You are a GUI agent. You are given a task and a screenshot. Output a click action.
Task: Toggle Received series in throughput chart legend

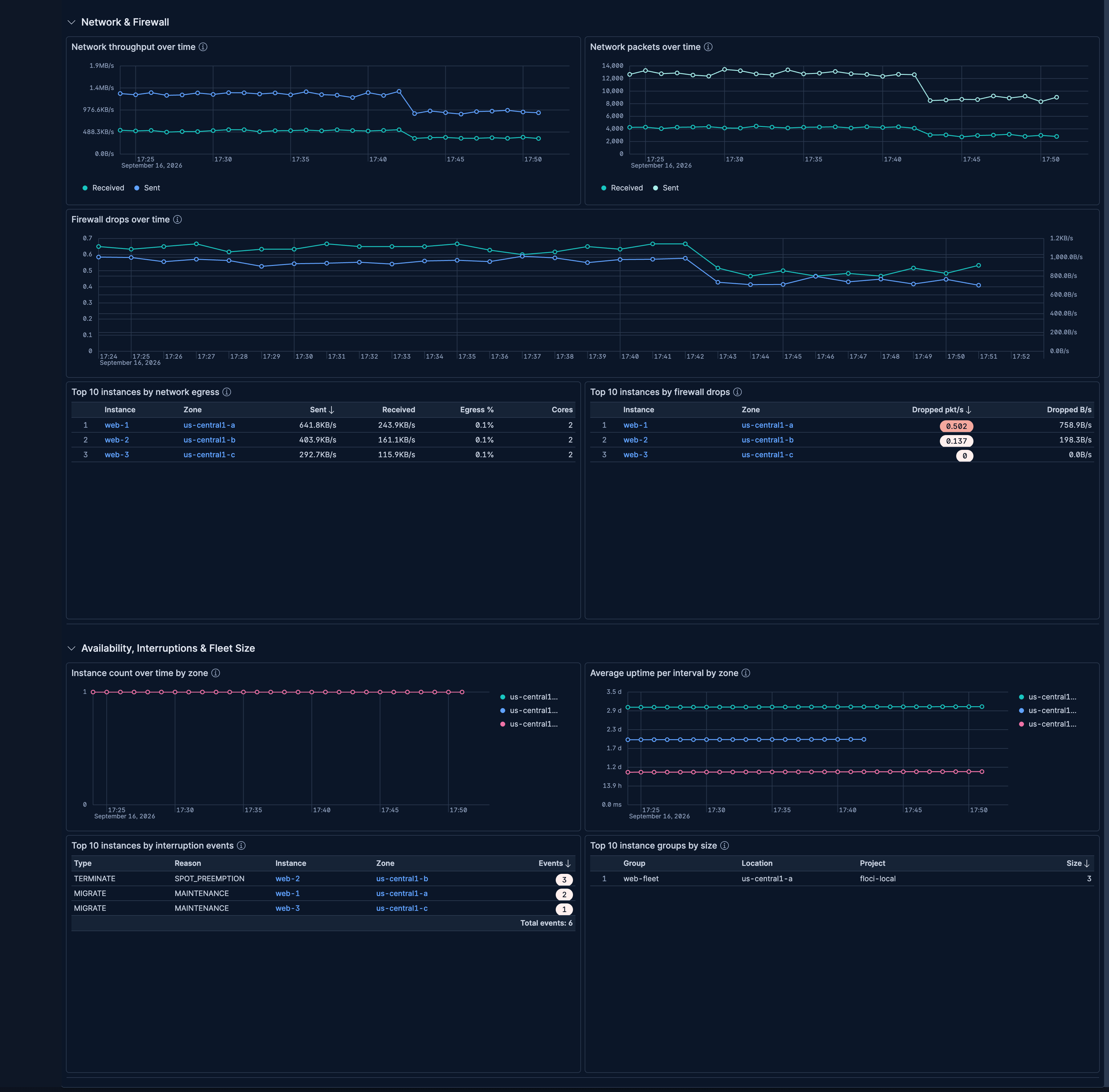103,188
